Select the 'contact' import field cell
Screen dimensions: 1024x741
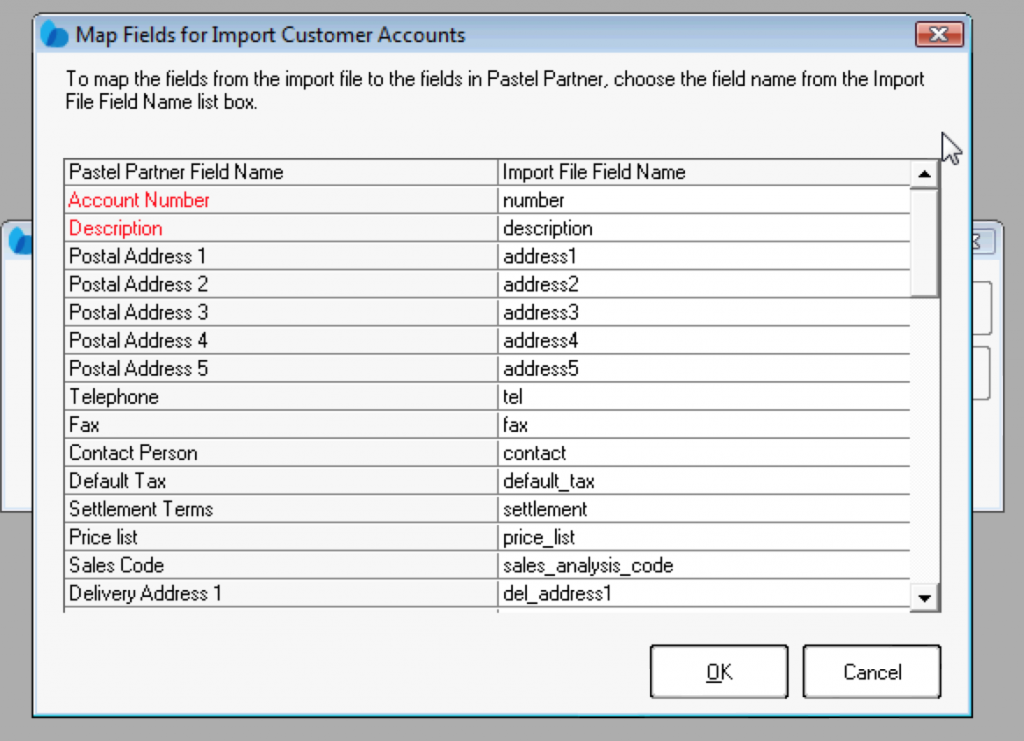(704, 452)
